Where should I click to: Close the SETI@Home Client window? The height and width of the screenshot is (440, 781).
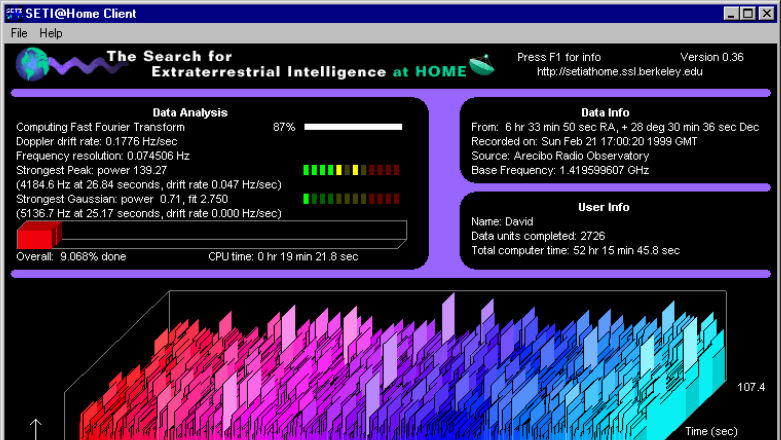767,13
